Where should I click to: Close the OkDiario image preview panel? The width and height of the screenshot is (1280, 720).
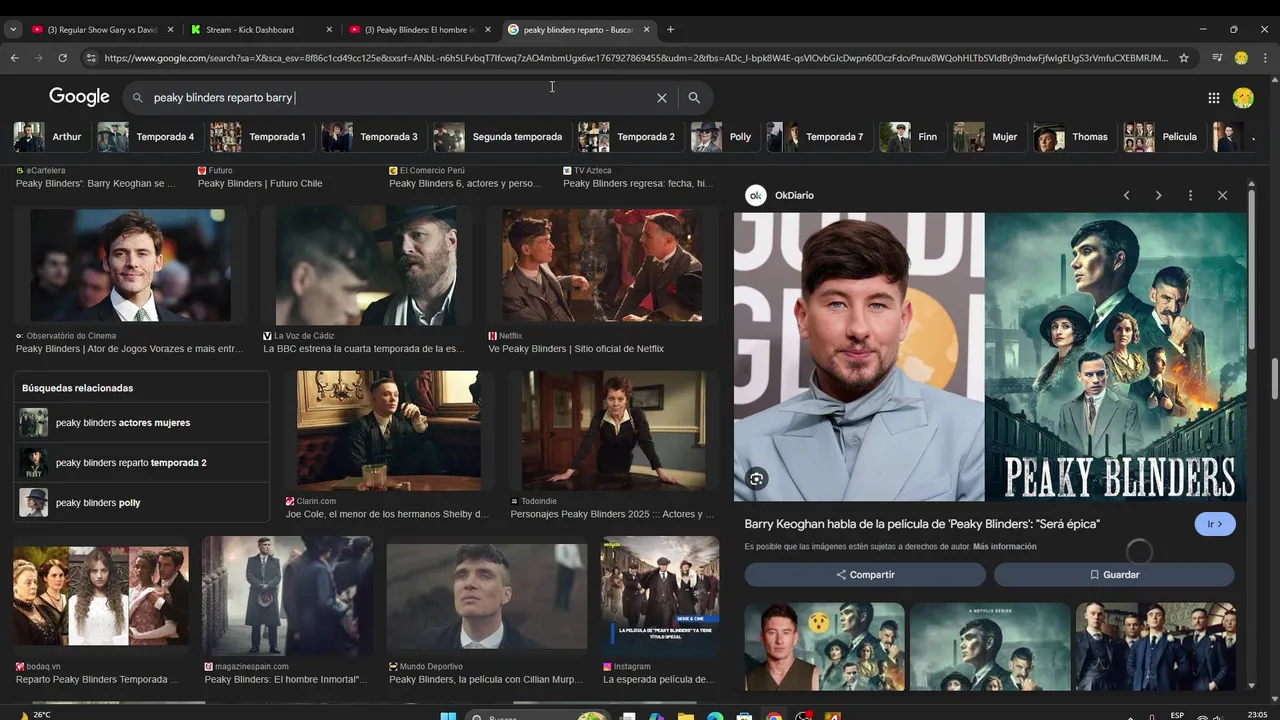click(x=1222, y=195)
